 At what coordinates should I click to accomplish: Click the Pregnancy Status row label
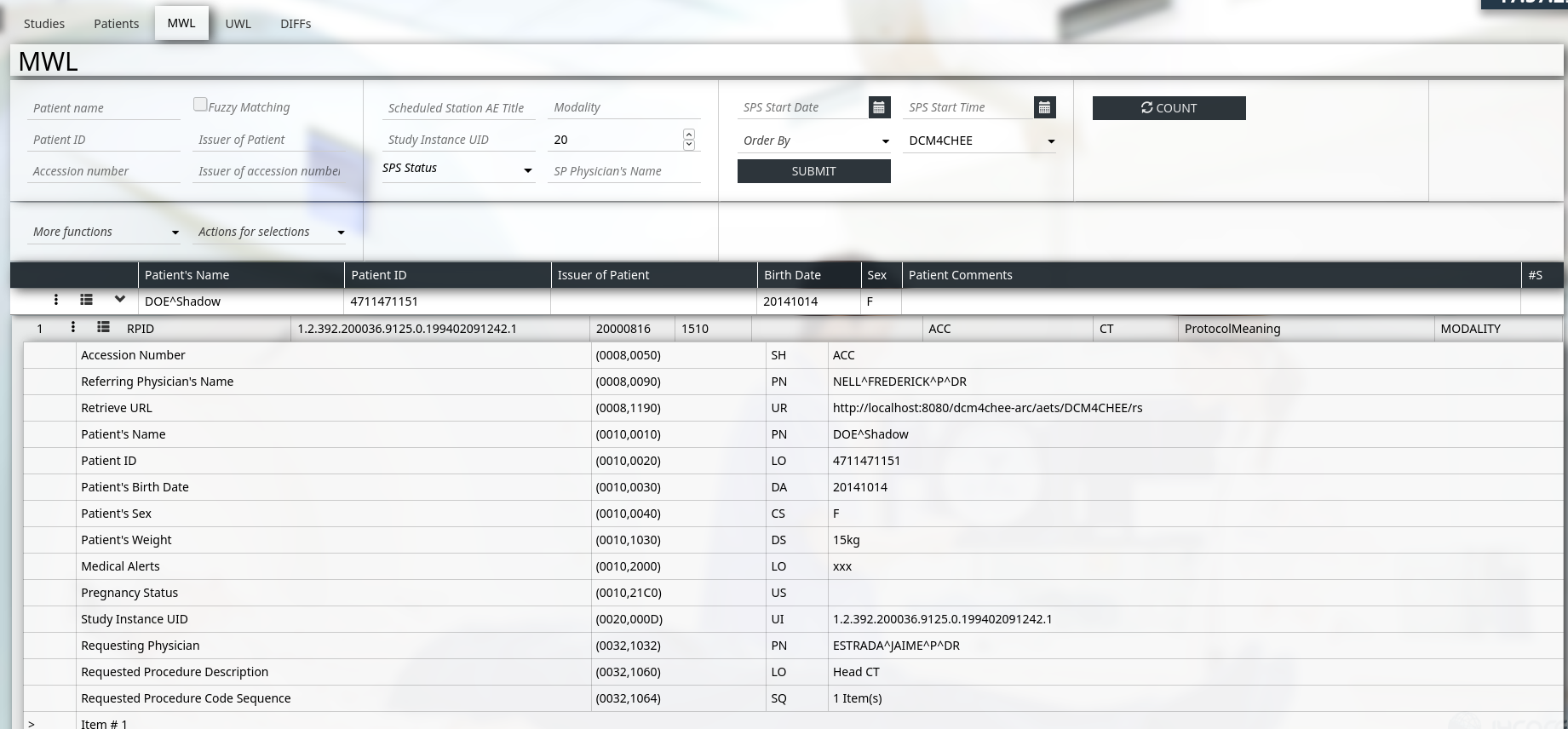[x=129, y=593]
